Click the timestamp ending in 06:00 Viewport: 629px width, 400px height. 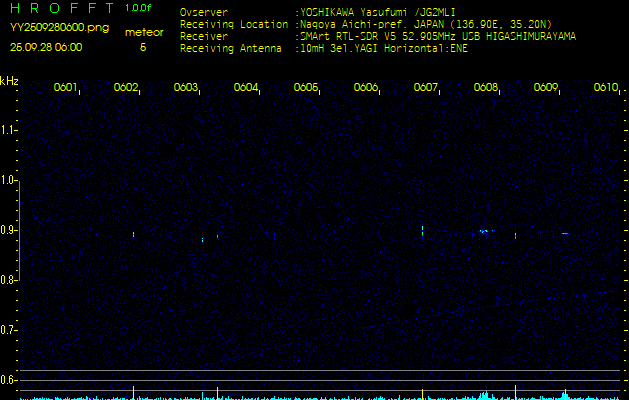[x=46, y=47]
